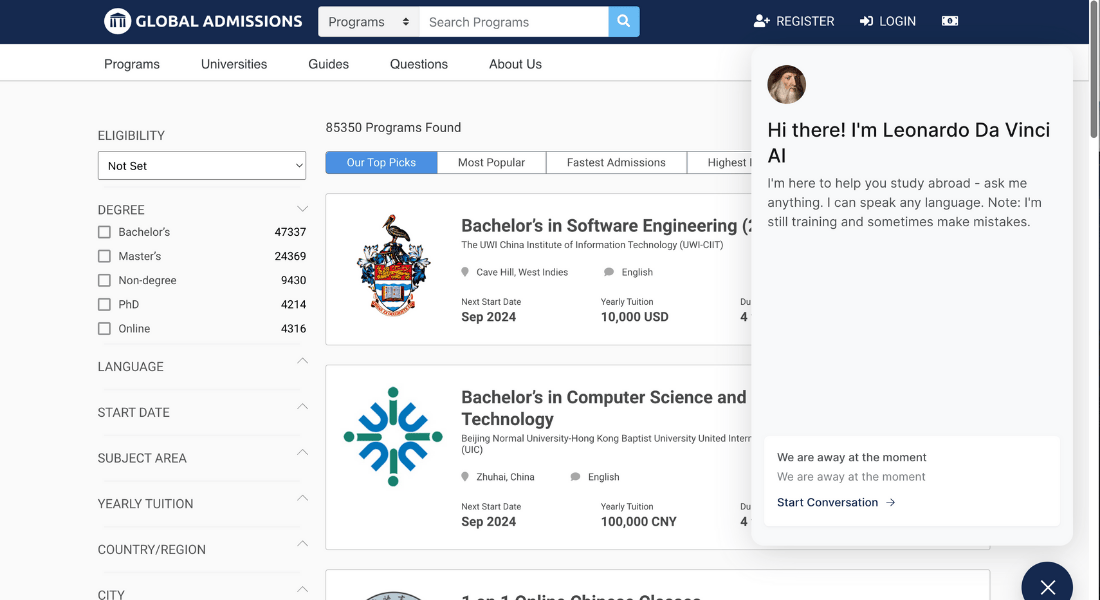This screenshot has height=600, width=1100.
Task: Expand the Language filter chevron
Action: click(302, 361)
